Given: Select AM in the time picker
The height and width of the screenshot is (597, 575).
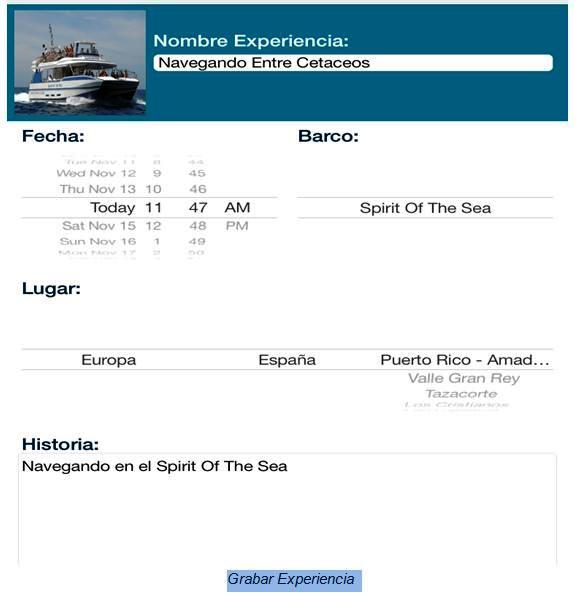Looking at the screenshot, I should [237, 208].
